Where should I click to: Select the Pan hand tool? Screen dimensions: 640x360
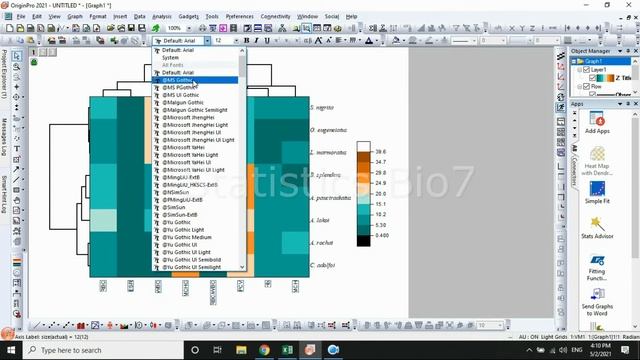(16, 200)
